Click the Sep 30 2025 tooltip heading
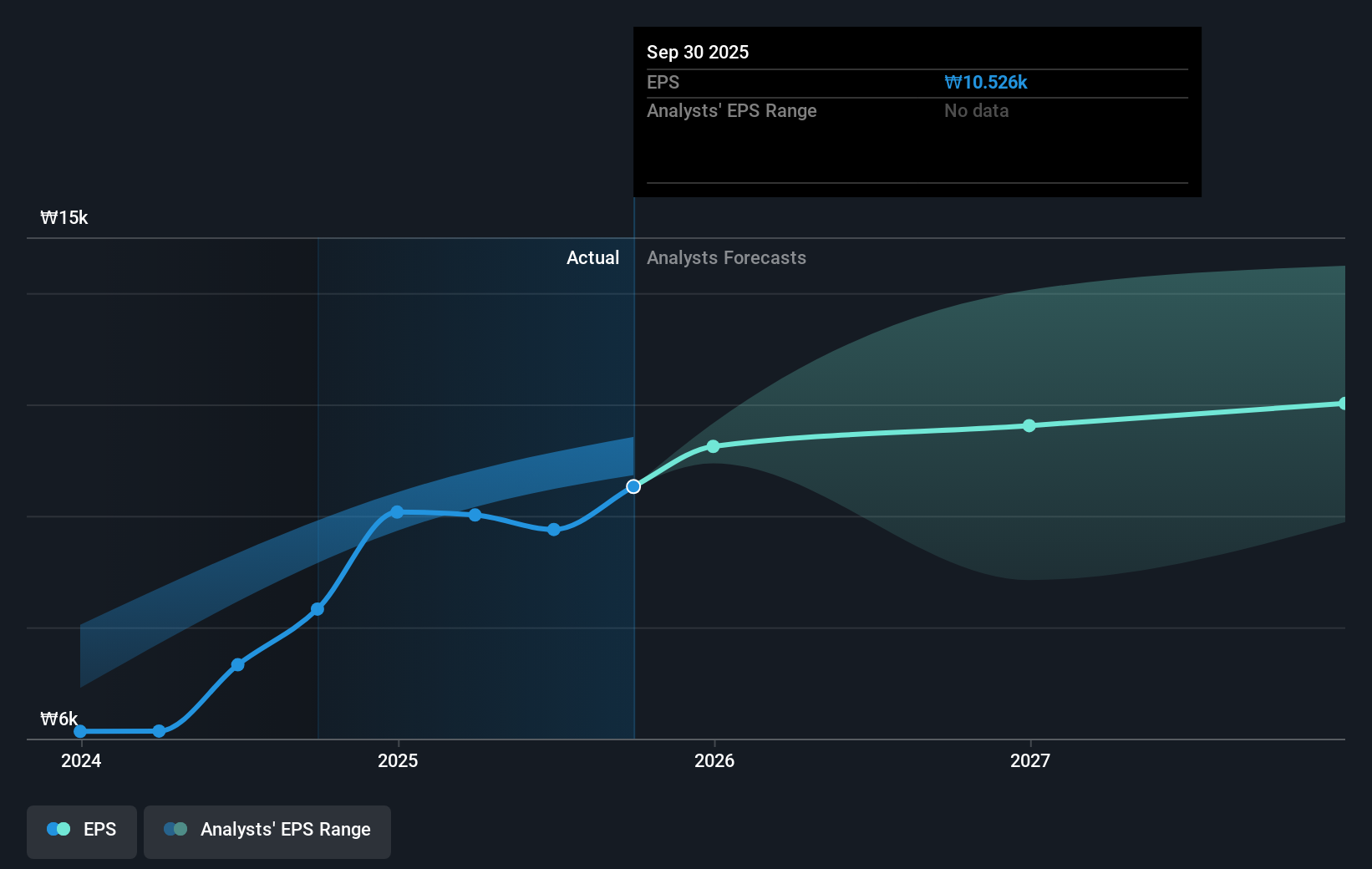The height and width of the screenshot is (869, 1372). [697, 52]
